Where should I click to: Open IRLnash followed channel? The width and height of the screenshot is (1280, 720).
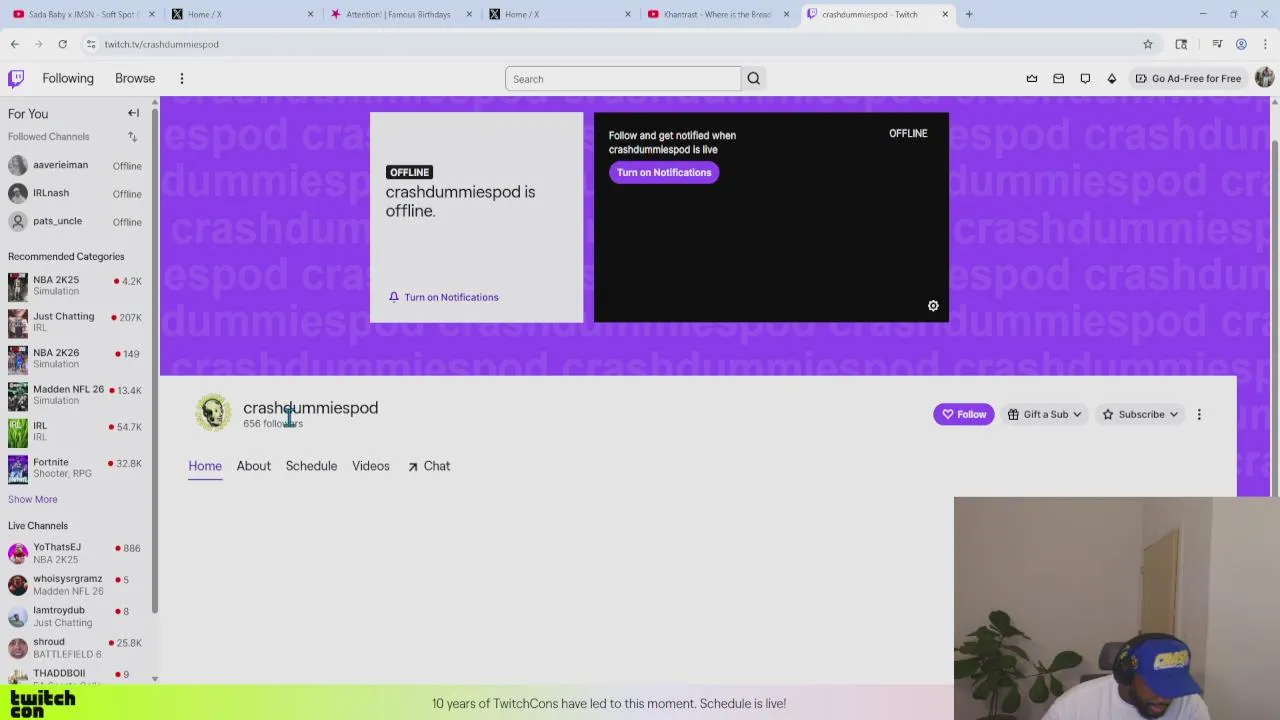pos(75,193)
